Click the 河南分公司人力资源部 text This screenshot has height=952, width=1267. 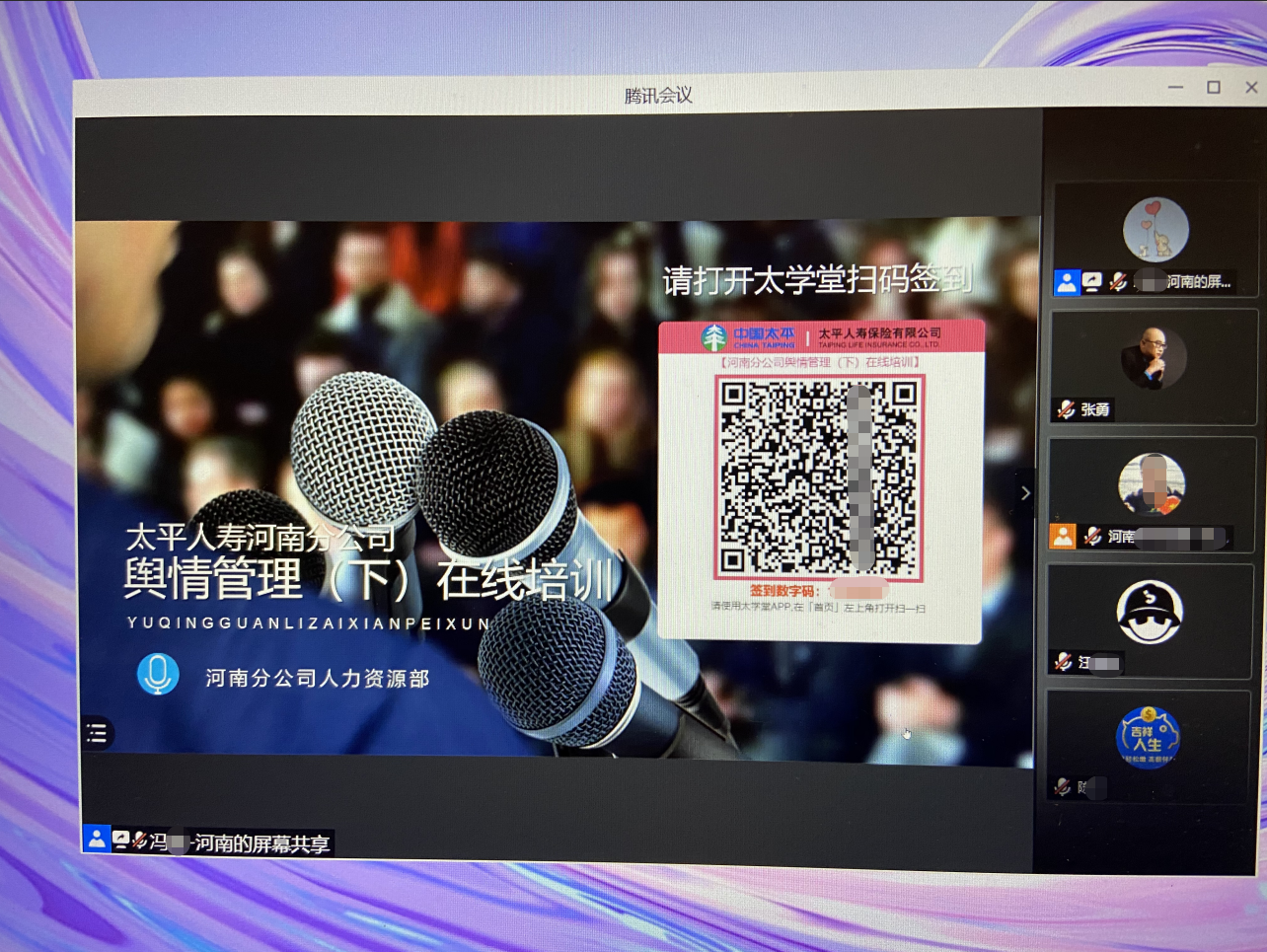coord(318,679)
